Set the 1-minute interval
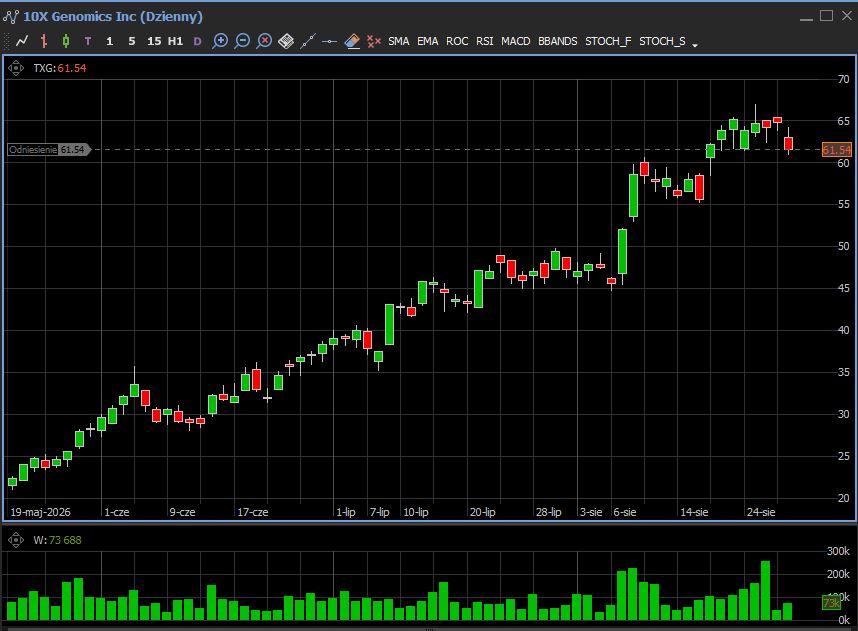Screen dimensions: 858x631 tap(109, 41)
